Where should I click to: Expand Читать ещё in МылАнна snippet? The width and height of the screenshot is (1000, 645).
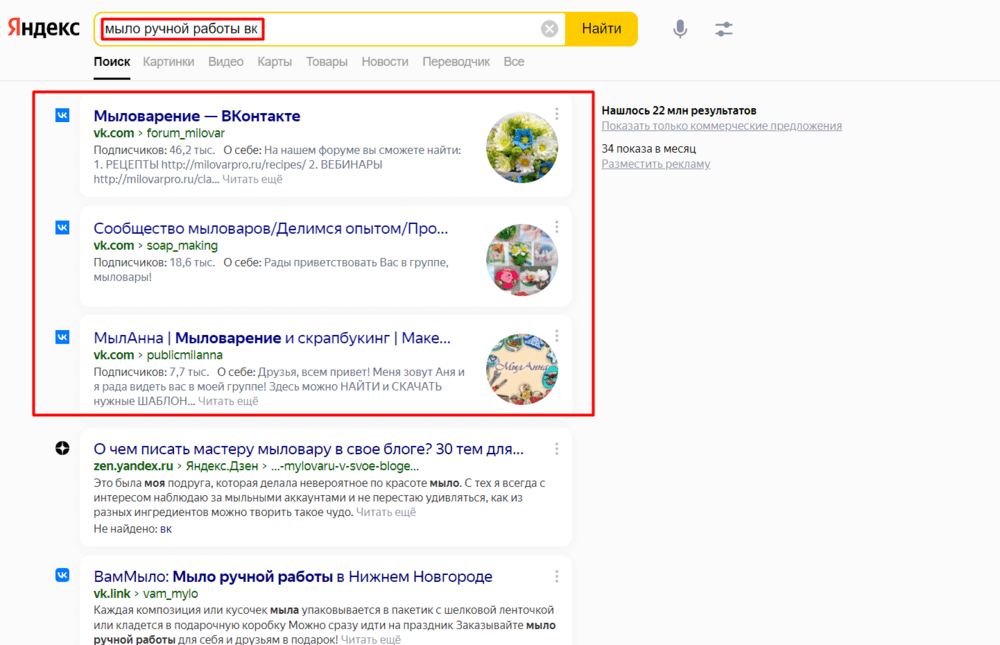click(x=228, y=401)
